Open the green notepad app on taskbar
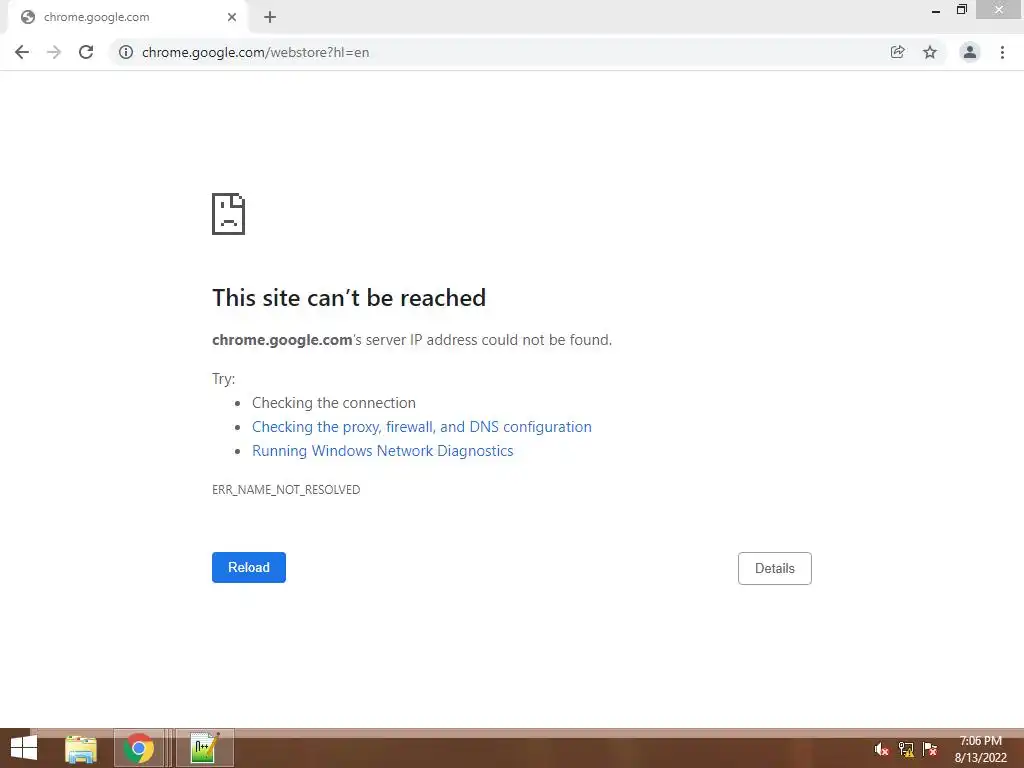Image resolution: width=1024 pixels, height=768 pixels. point(204,748)
